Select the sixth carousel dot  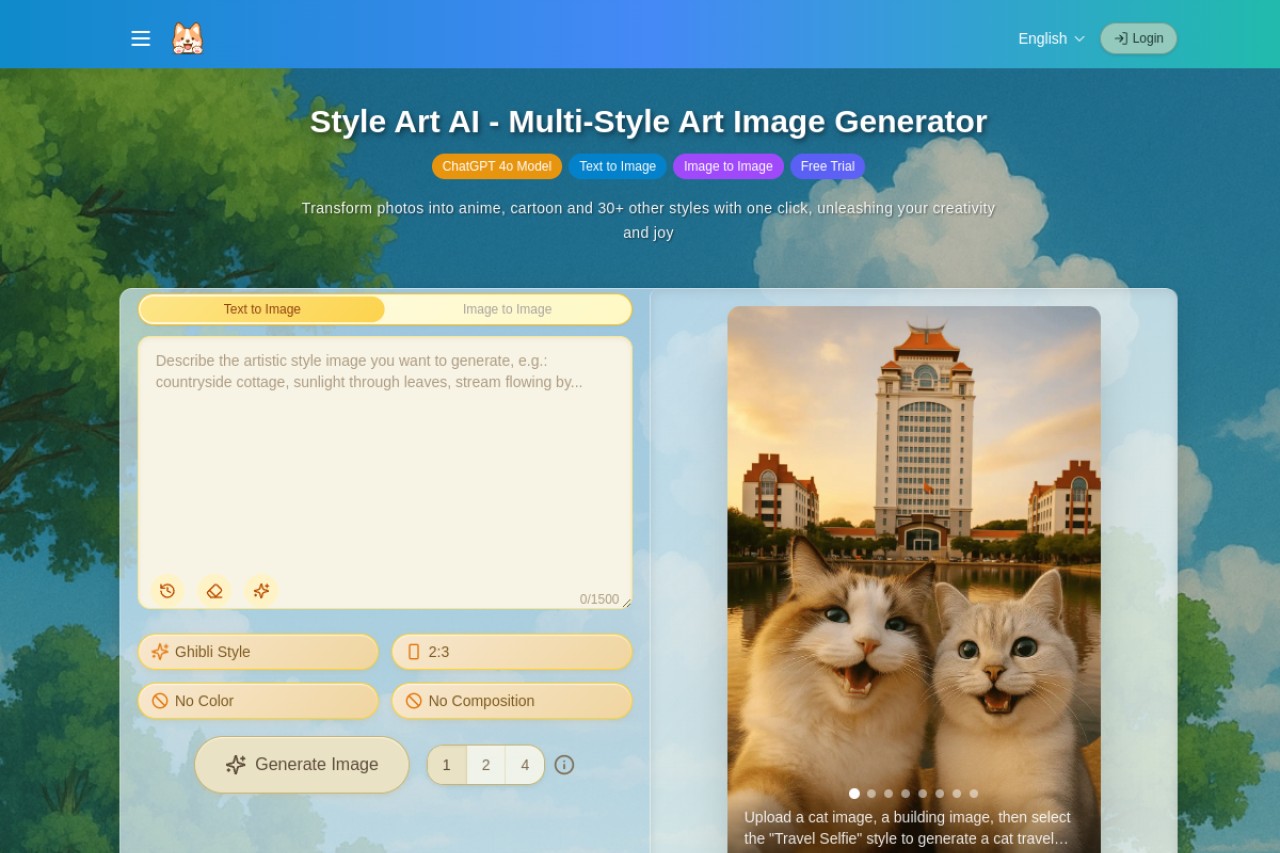[939, 794]
